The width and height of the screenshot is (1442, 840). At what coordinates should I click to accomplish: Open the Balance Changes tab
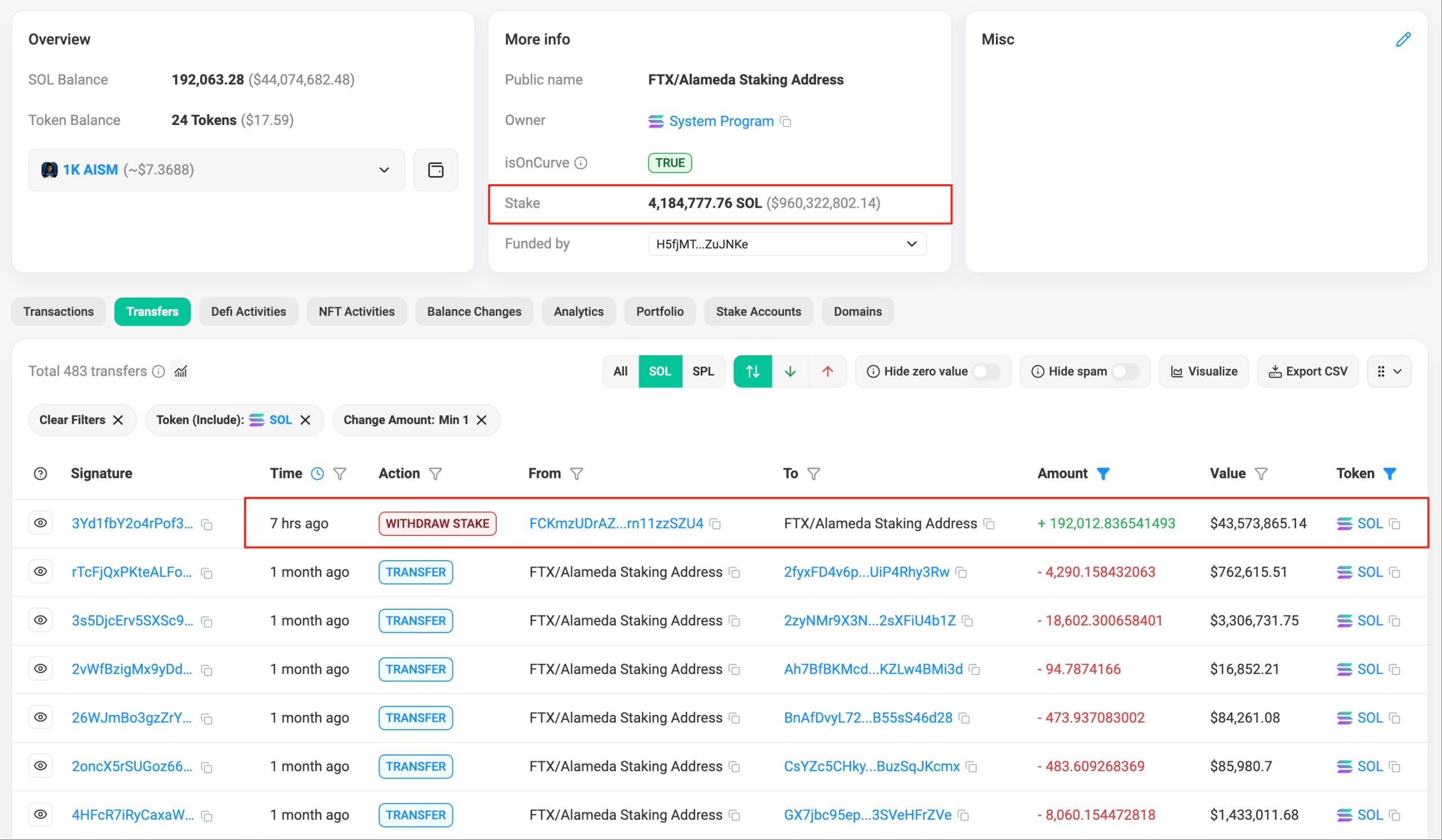pos(474,312)
